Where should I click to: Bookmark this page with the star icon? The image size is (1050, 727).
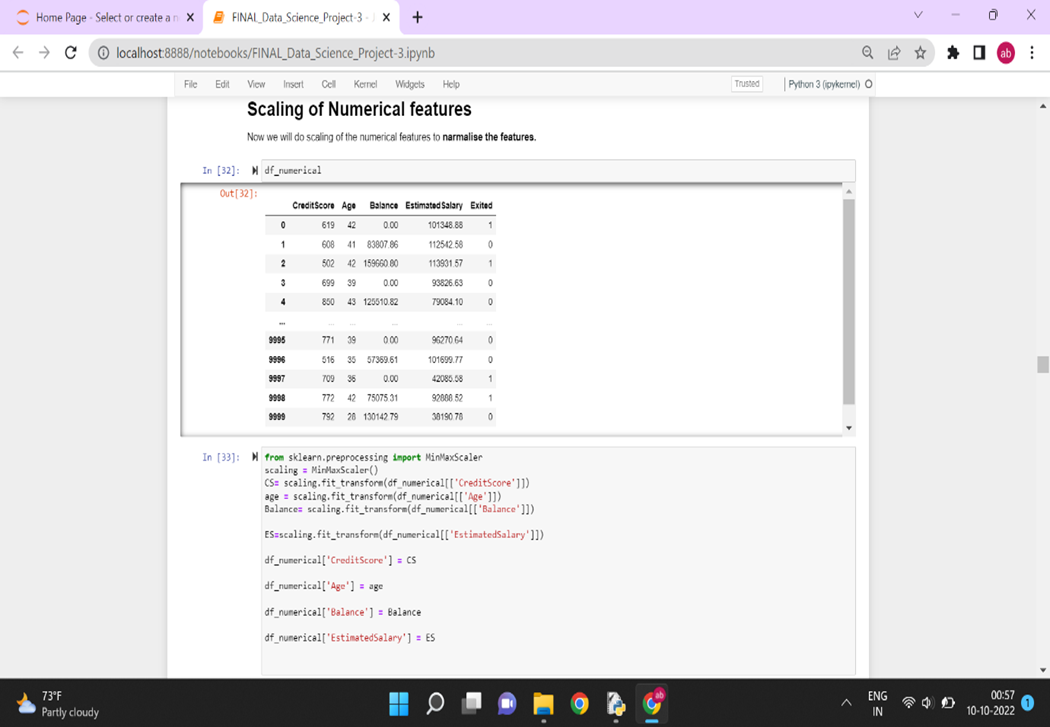pyautogui.click(x=920, y=51)
